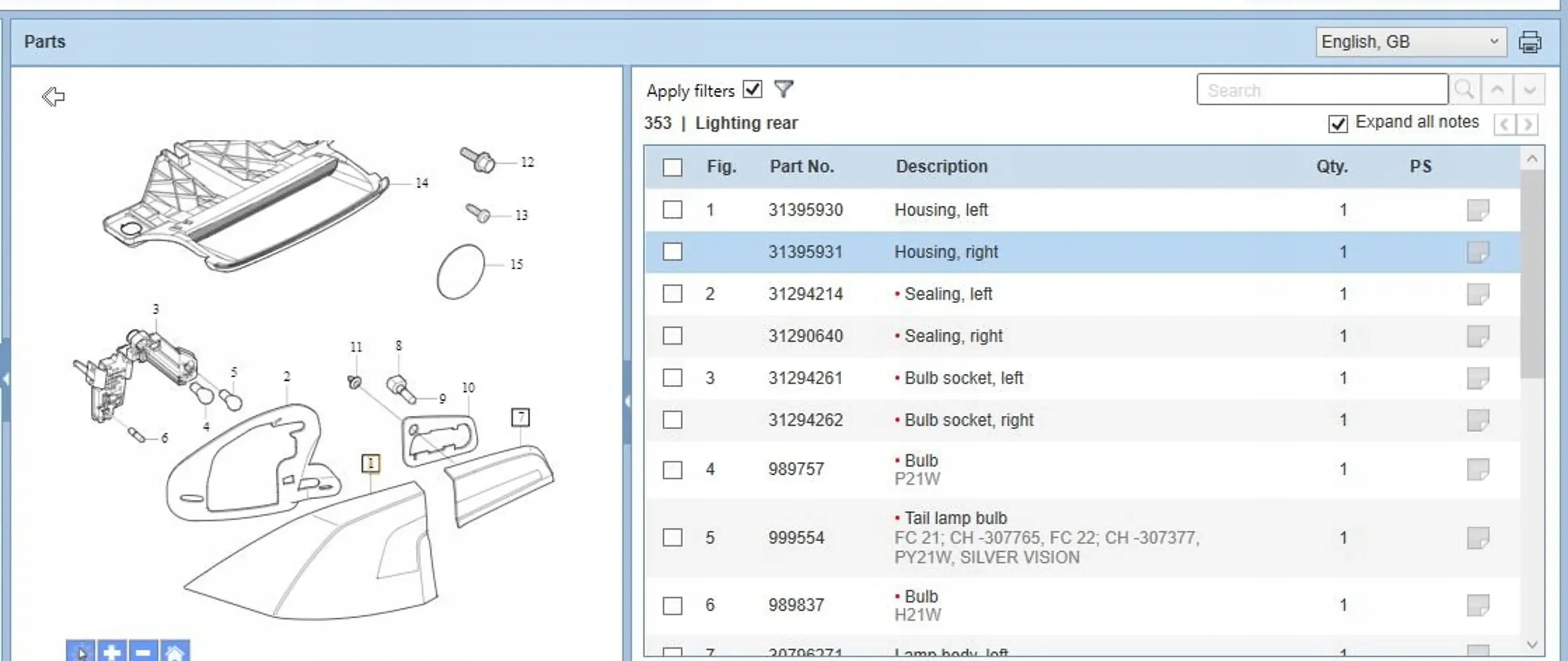Click the scrollbar up arrow of the parts table
Image resolution: width=1568 pixels, height=661 pixels.
point(1532,159)
